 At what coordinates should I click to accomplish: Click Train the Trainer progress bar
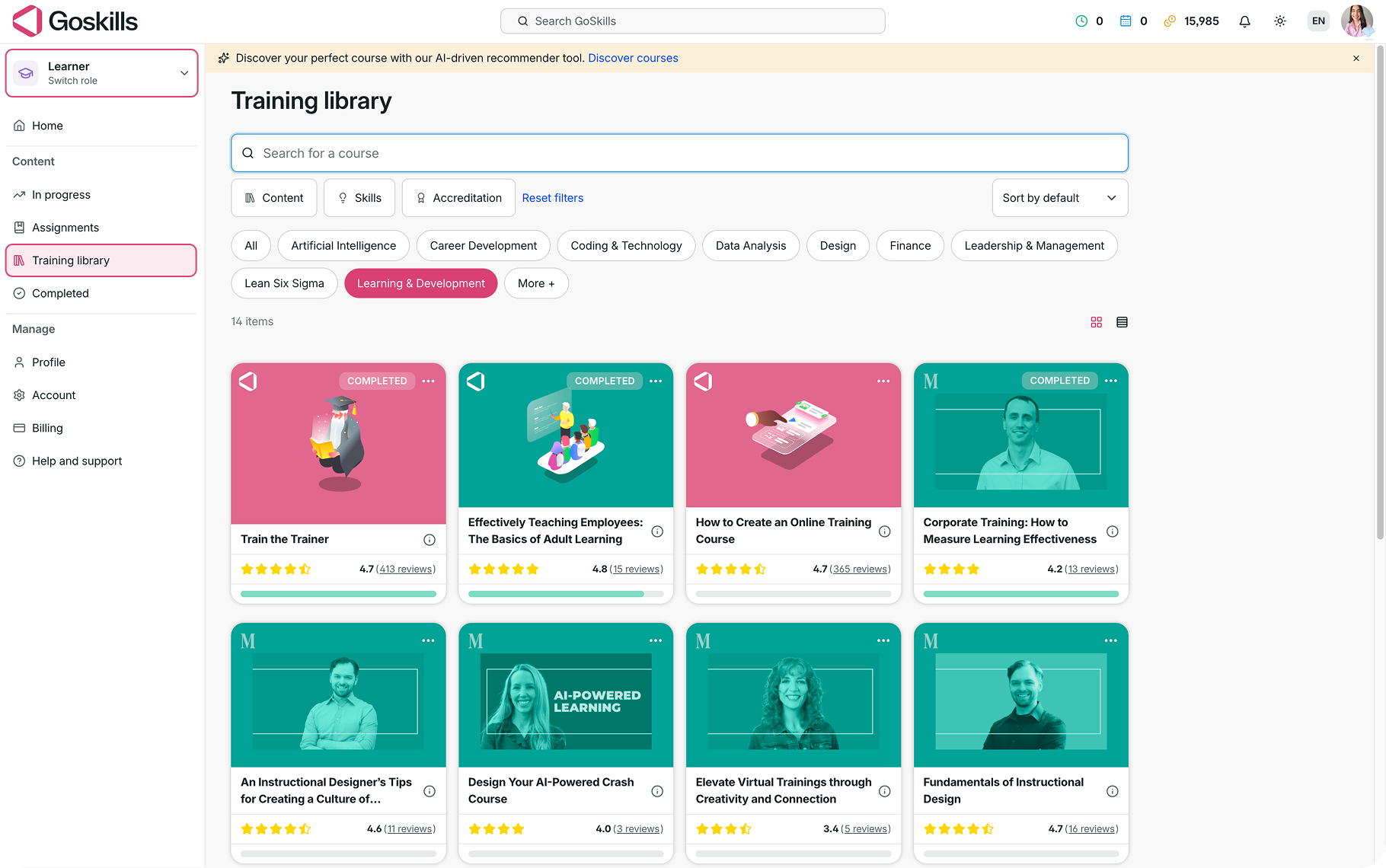338,594
